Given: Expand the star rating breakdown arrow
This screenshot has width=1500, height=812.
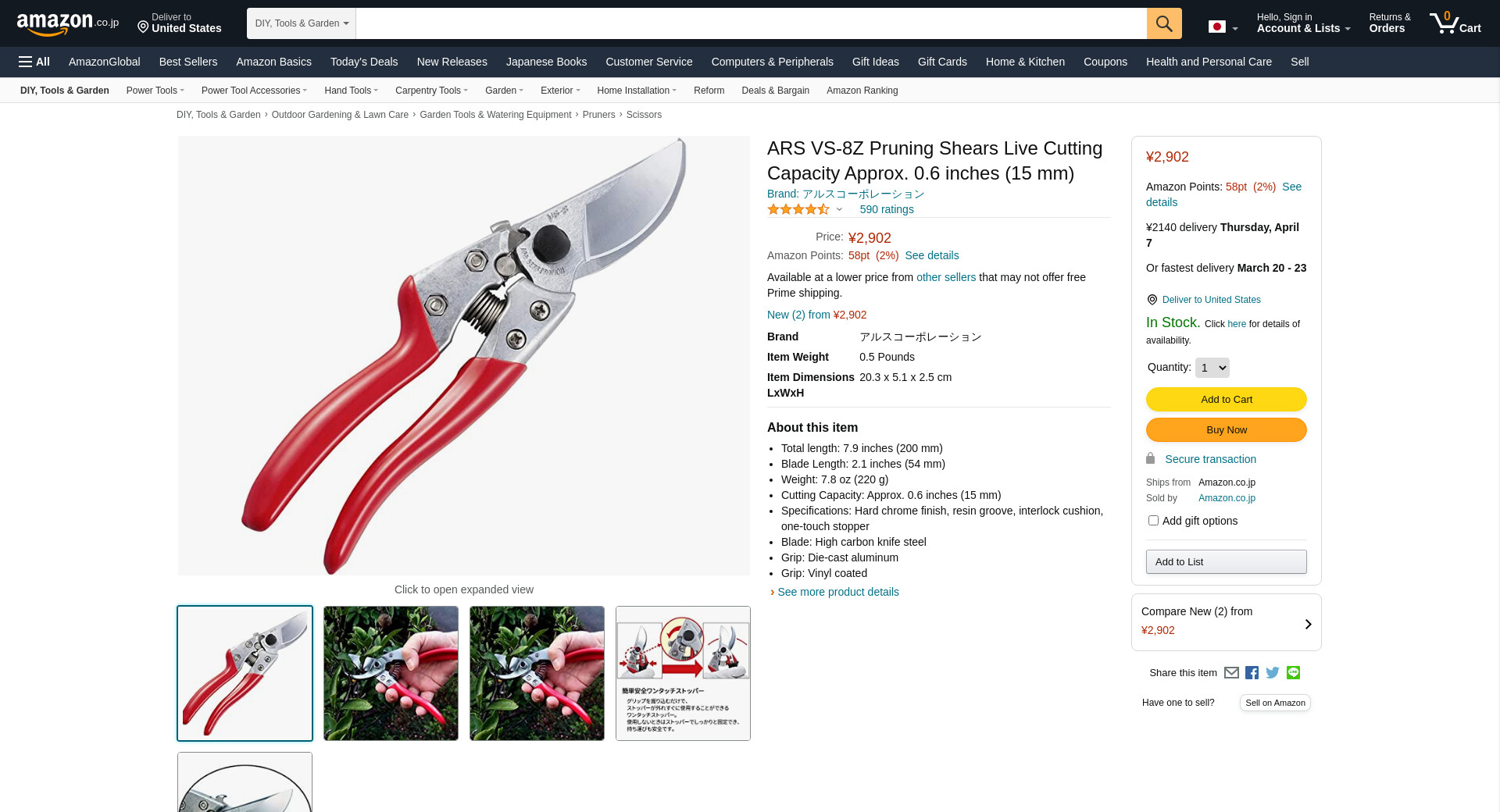Looking at the screenshot, I should (x=839, y=209).
